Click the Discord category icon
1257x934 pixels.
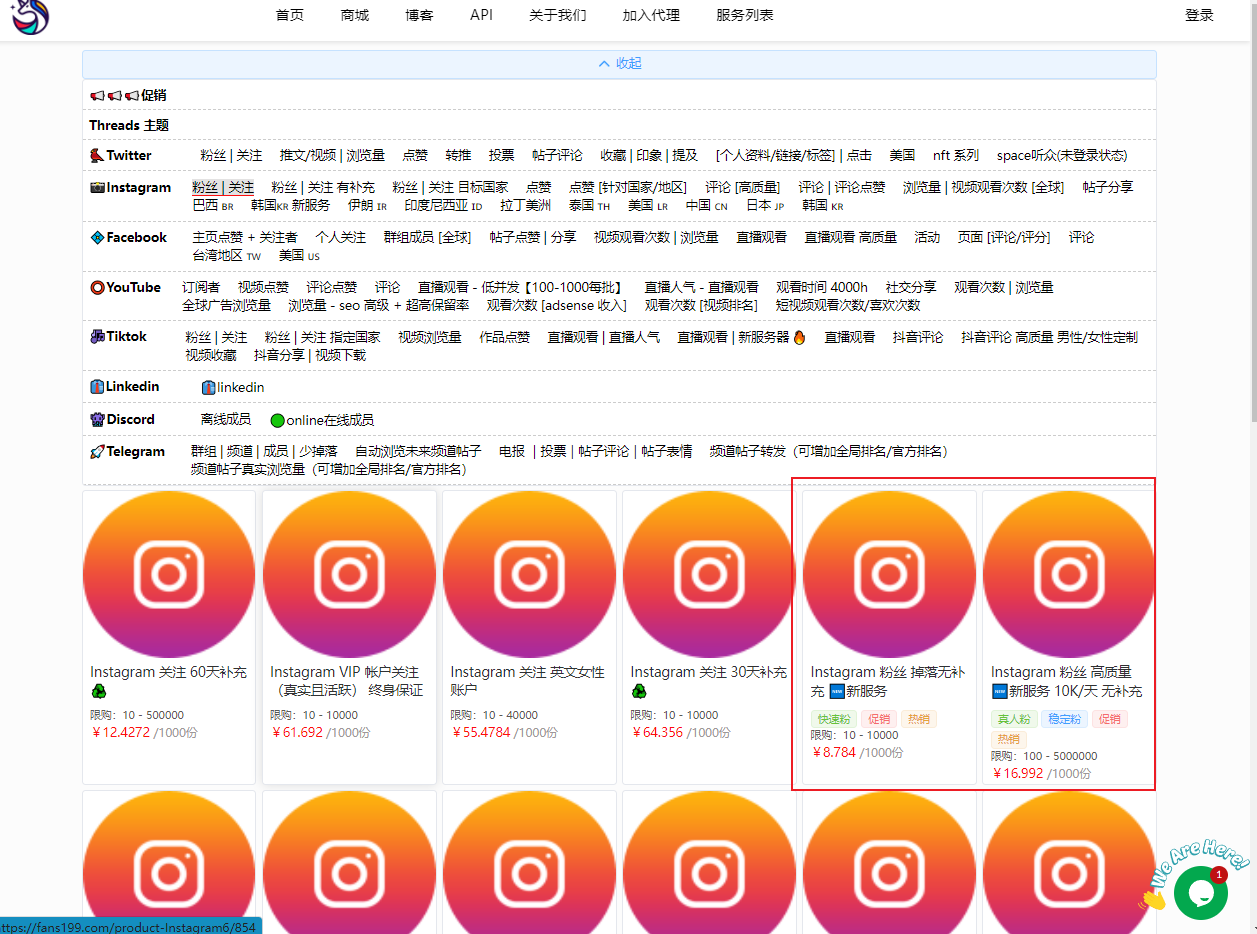pos(97,420)
